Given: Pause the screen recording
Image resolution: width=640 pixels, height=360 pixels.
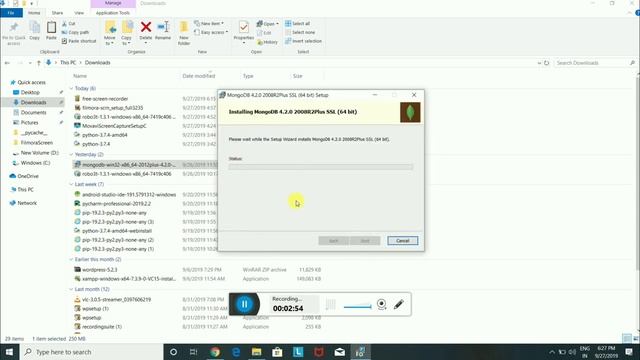Looking at the screenshot, I should pos(244,304).
